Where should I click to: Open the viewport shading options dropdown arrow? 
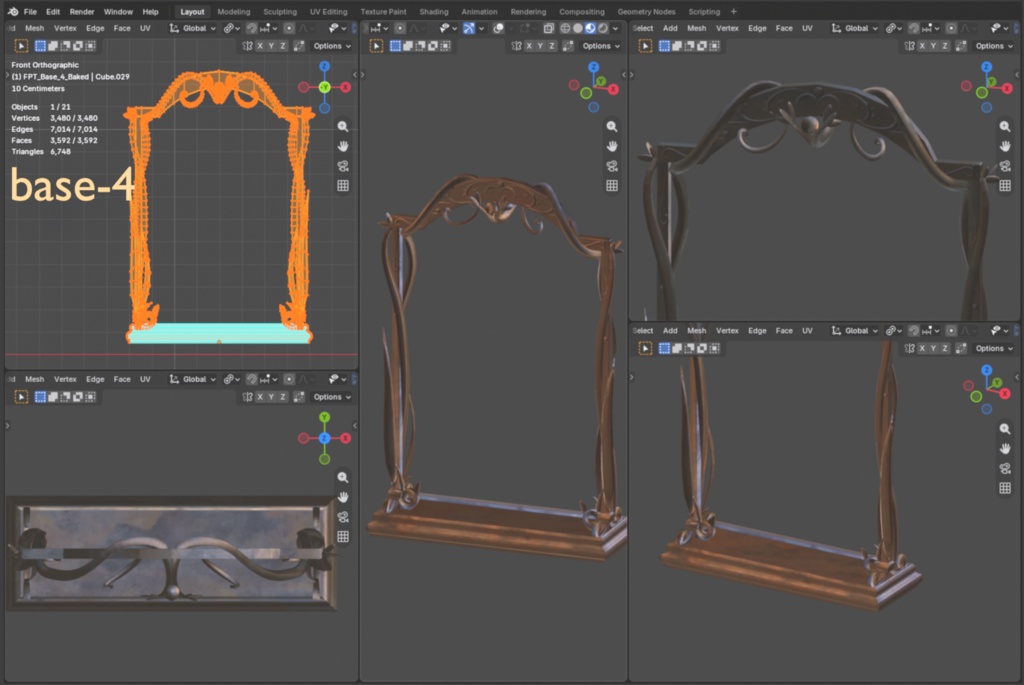(x=615, y=28)
